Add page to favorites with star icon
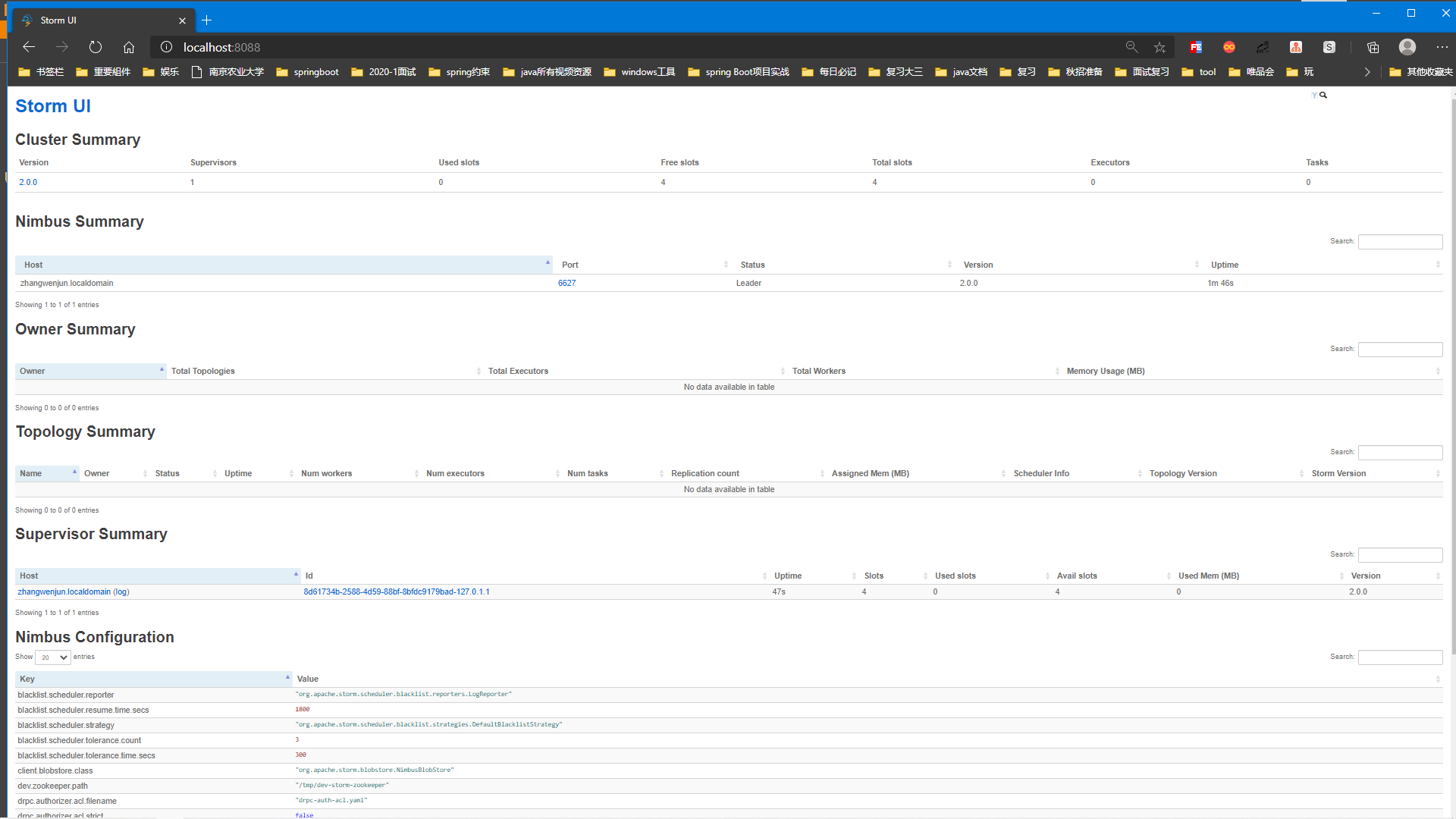The image size is (1456, 819). (1159, 47)
